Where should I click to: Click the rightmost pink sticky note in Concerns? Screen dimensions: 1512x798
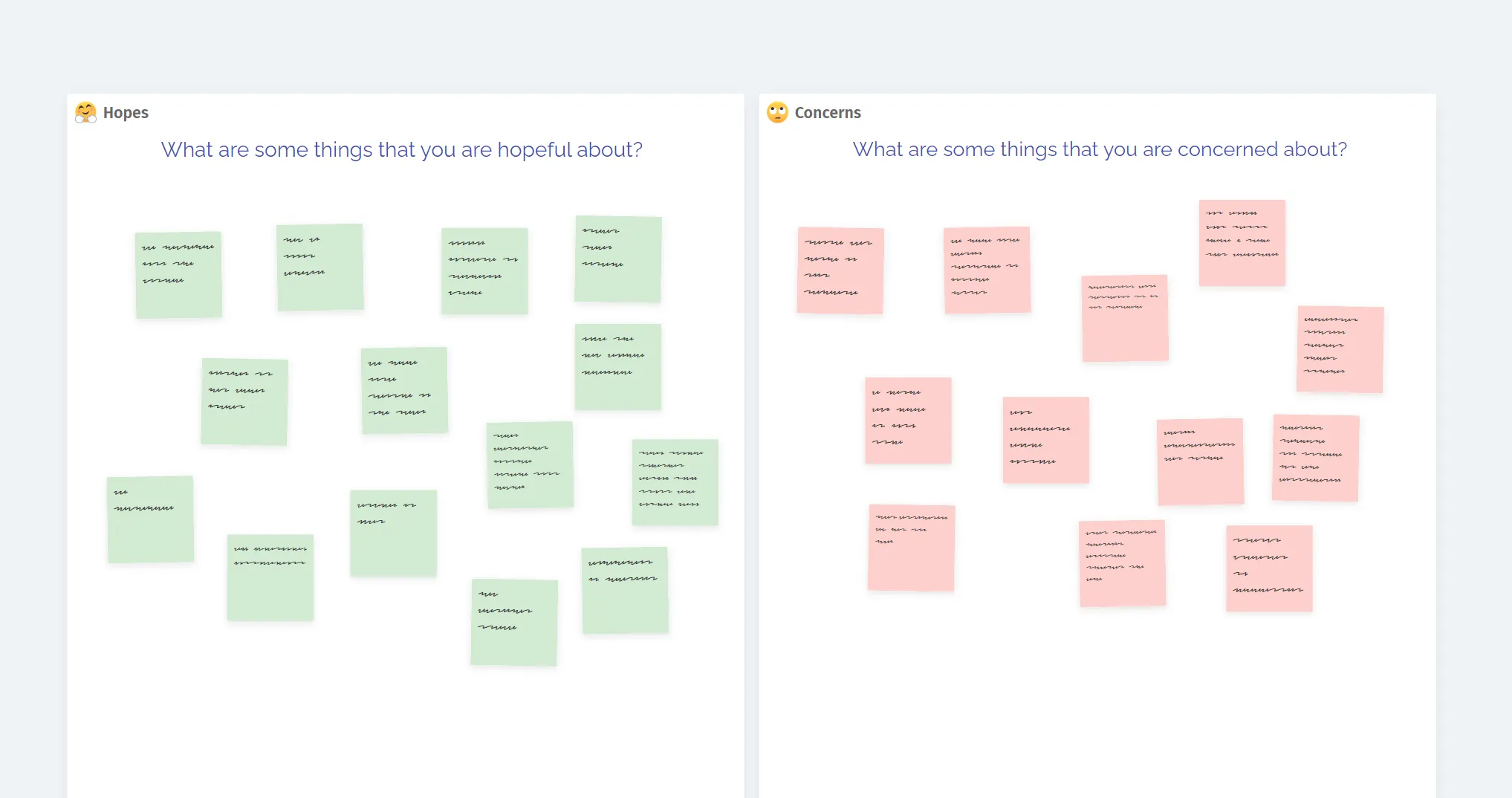coord(1340,349)
